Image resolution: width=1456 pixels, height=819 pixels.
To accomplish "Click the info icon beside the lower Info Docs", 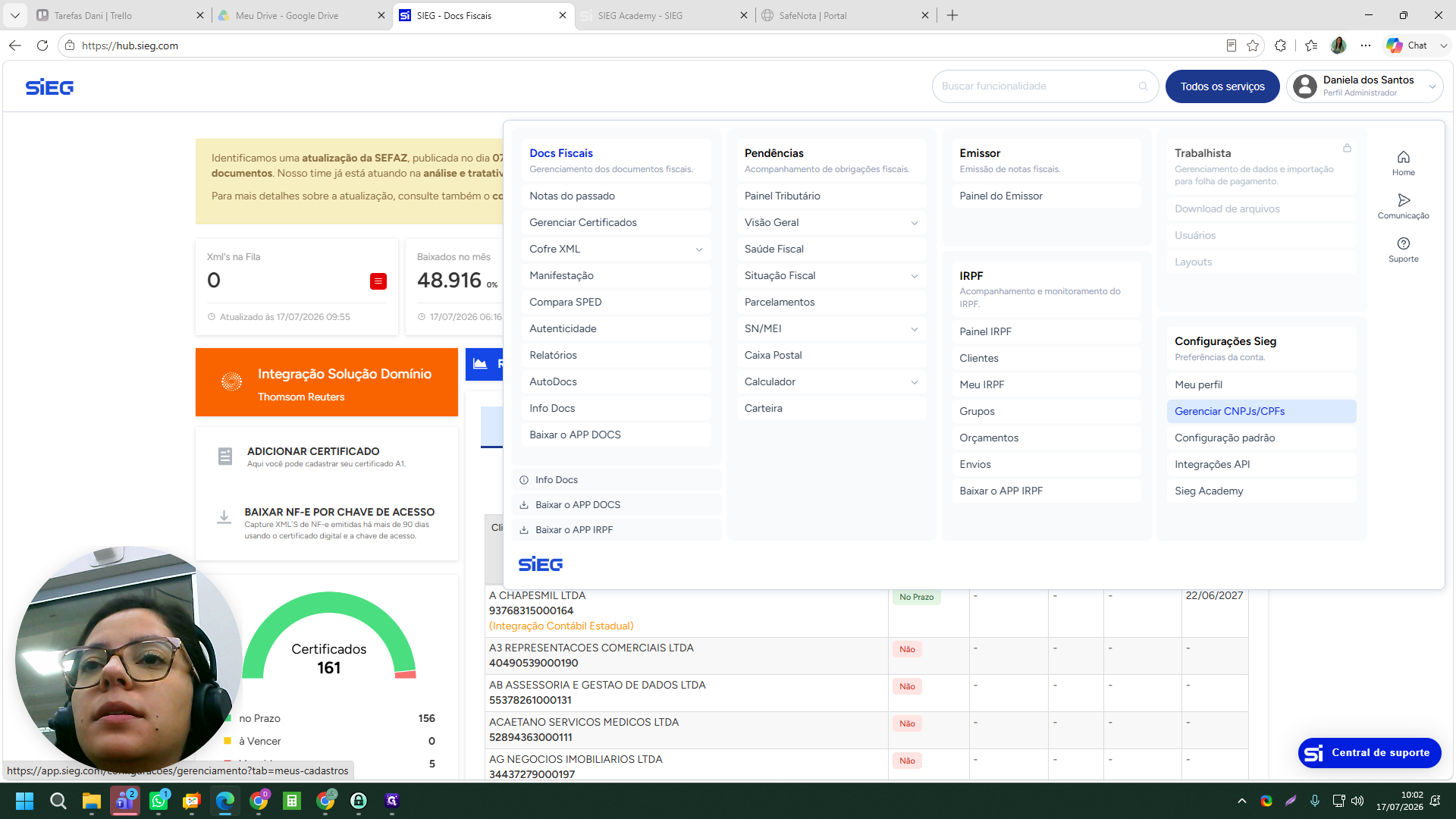I will tap(524, 480).
